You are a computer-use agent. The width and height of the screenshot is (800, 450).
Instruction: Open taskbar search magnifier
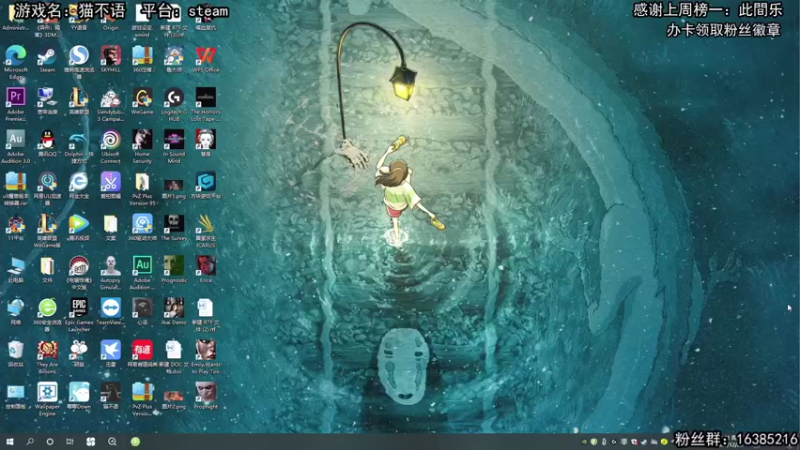pyautogui.click(x=30, y=442)
